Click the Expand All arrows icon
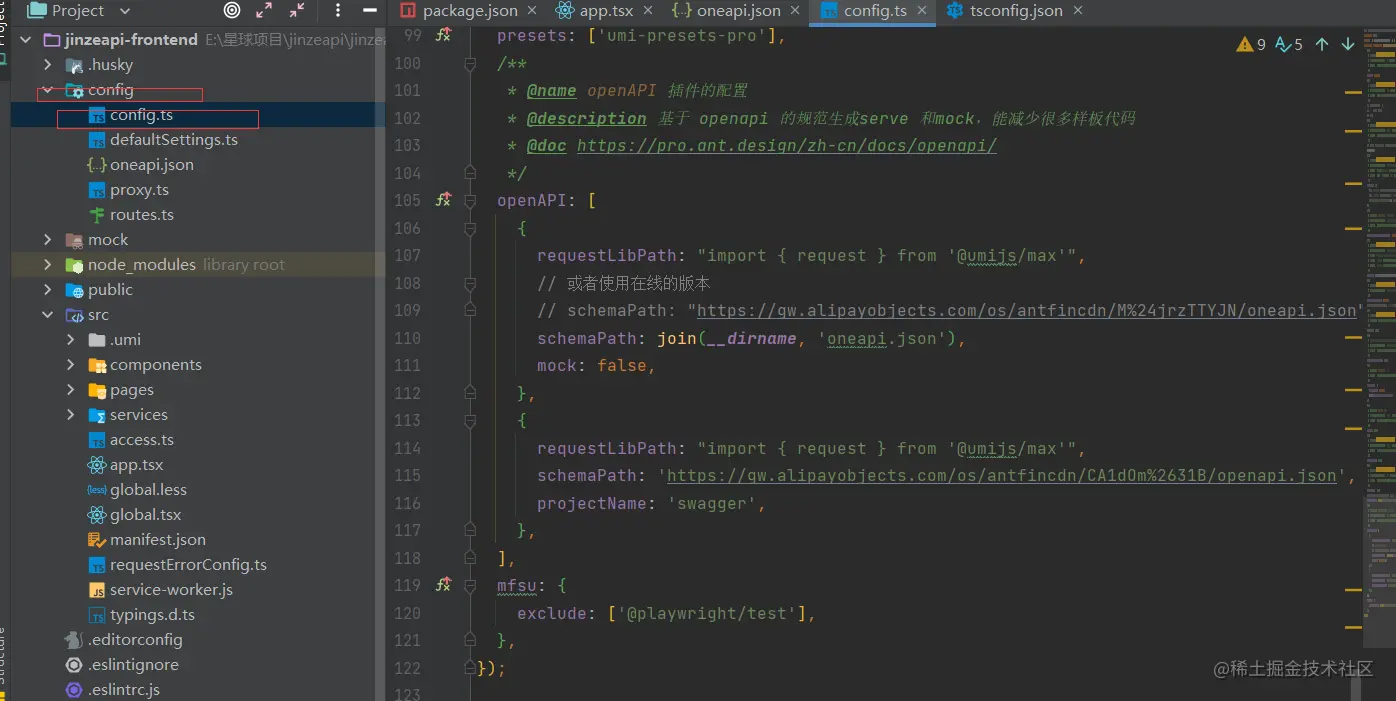Viewport: 1396px width, 701px height. 264,11
